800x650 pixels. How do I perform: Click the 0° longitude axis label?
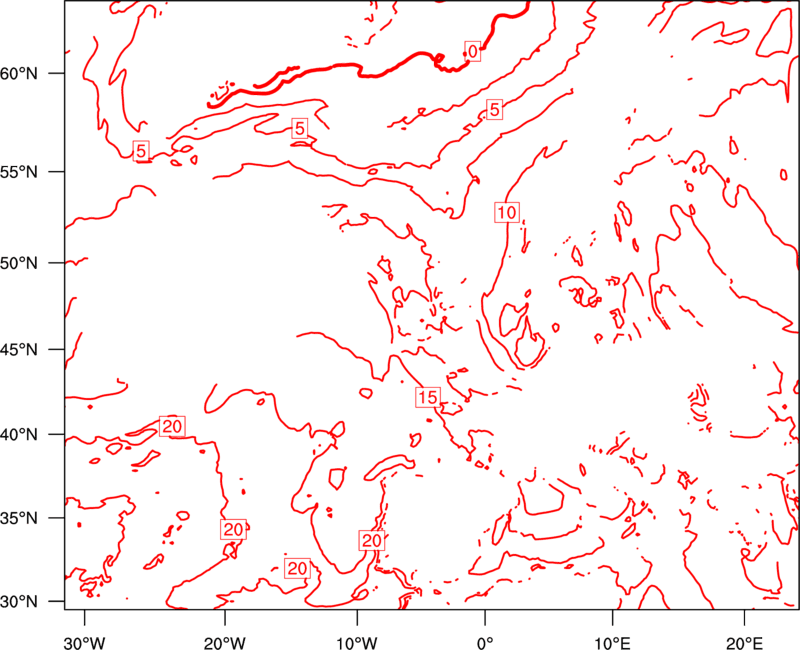pyautogui.click(x=485, y=643)
